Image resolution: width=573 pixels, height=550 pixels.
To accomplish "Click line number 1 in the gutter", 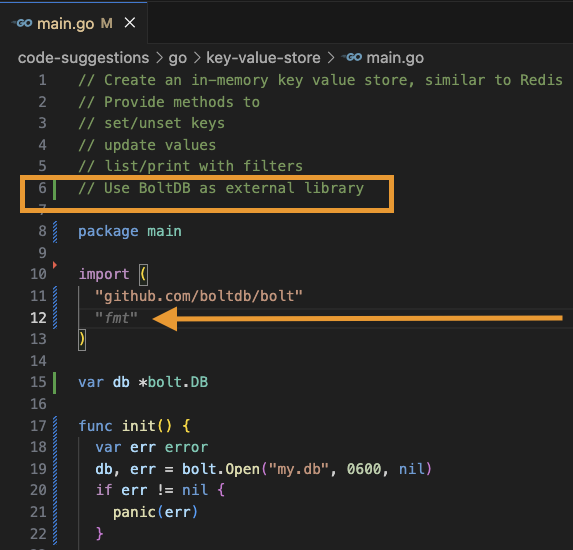I will (x=42, y=80).
